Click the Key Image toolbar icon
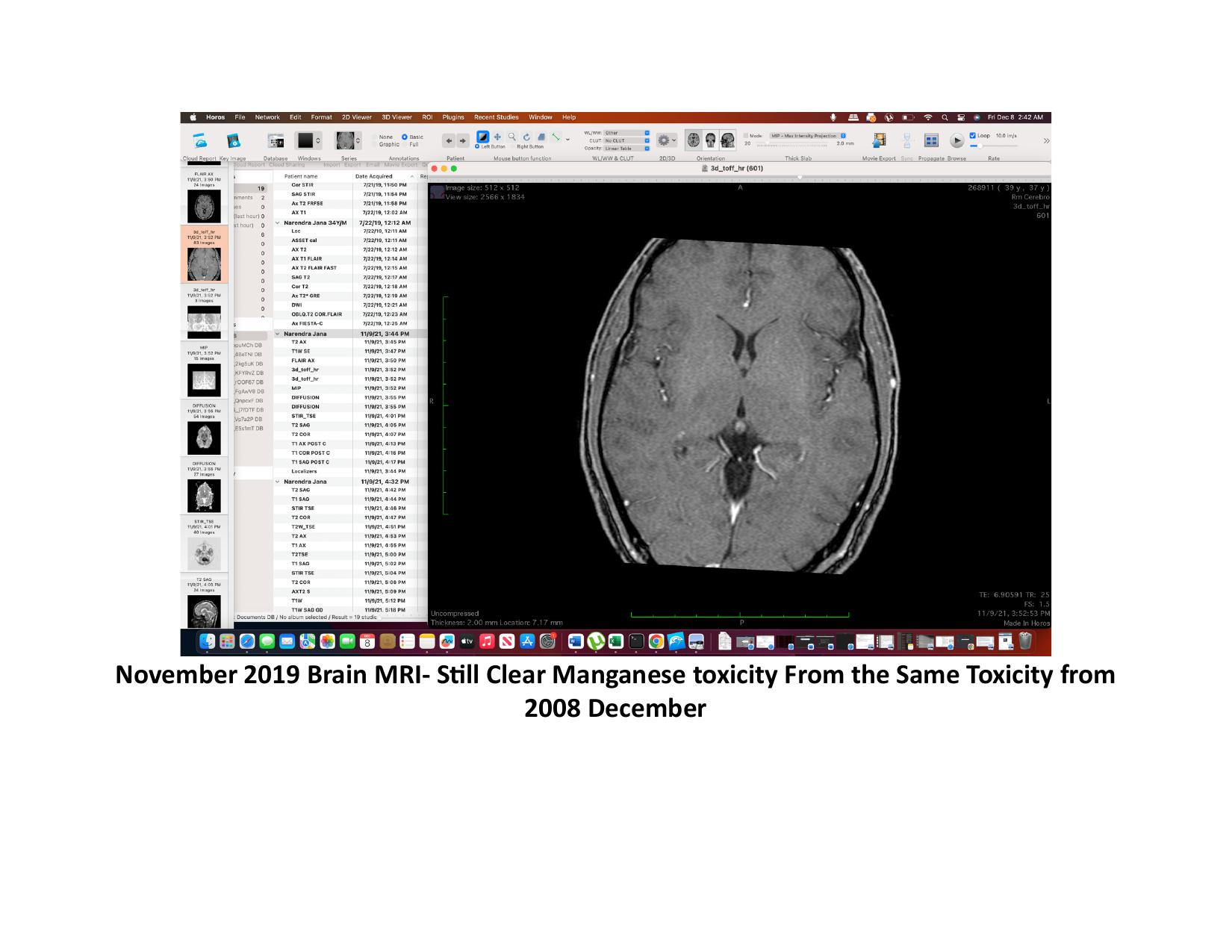Image resolution: width=1232 pixels, height=952 pixels. (234, 141)
